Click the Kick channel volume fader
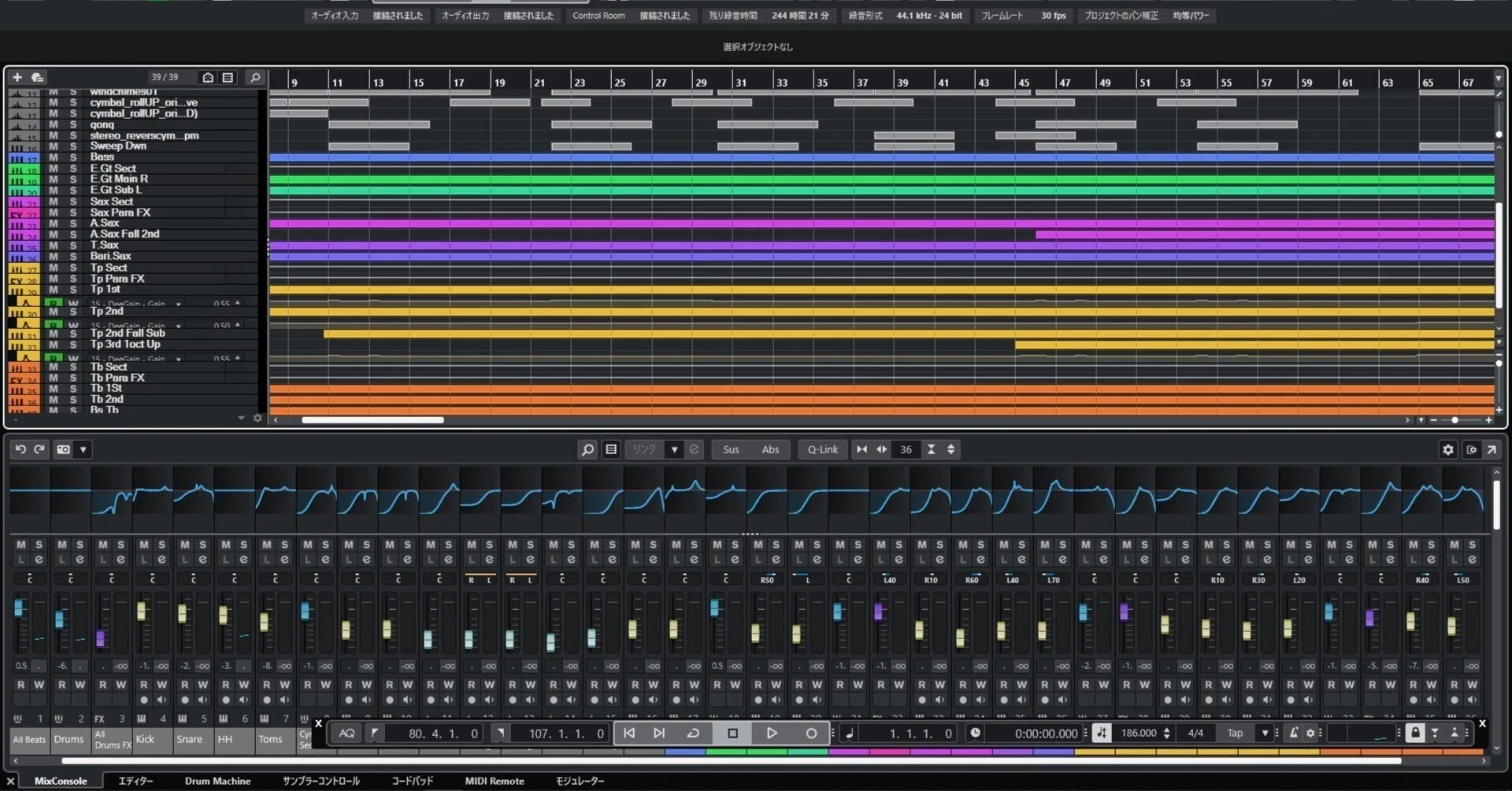Image resolution: width=1512 pixels, height=791 pixels. (142, 612)
